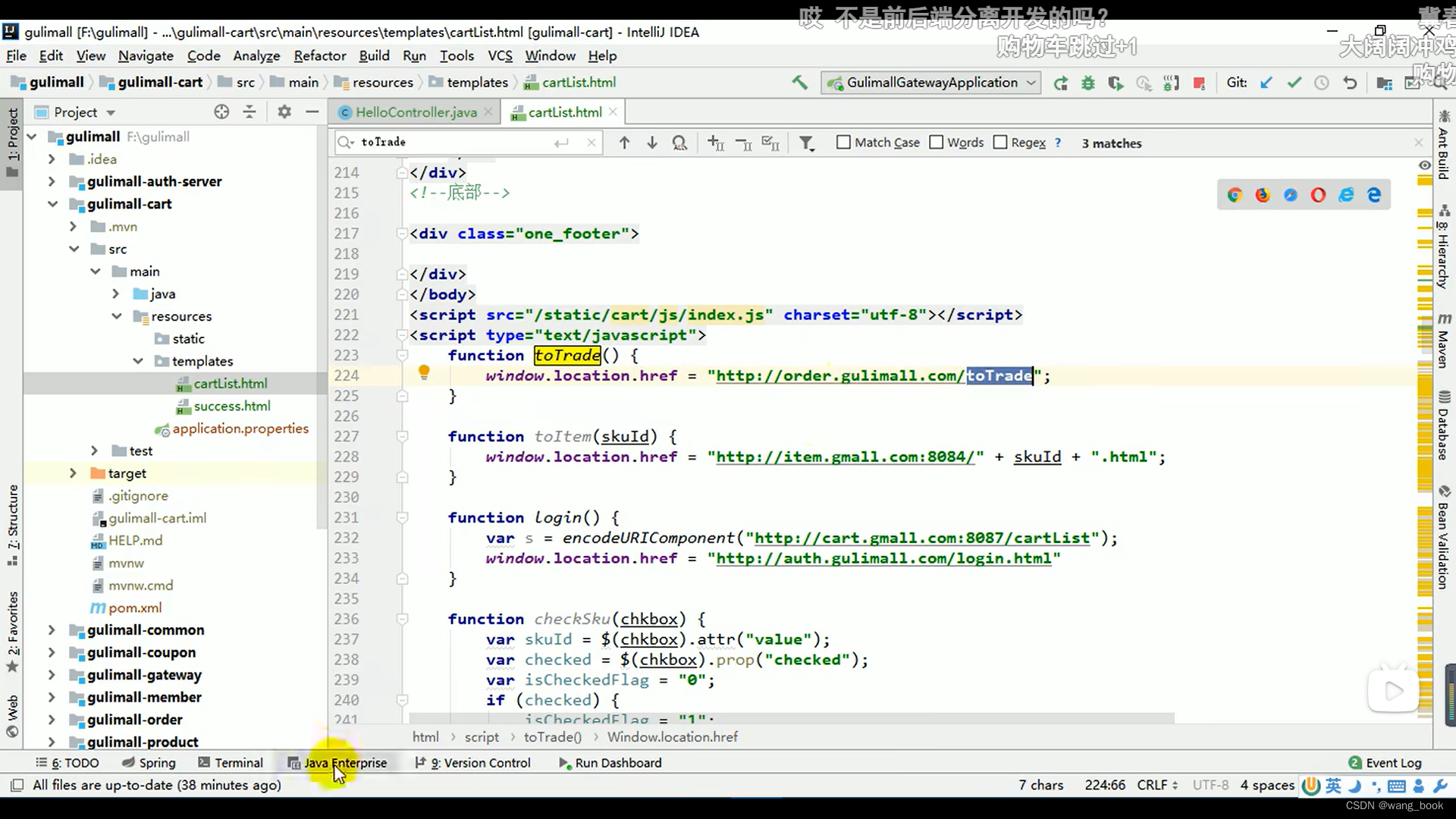1456x819 pixels.
Task: Expand the target folder
Action: tap(73, 473)
